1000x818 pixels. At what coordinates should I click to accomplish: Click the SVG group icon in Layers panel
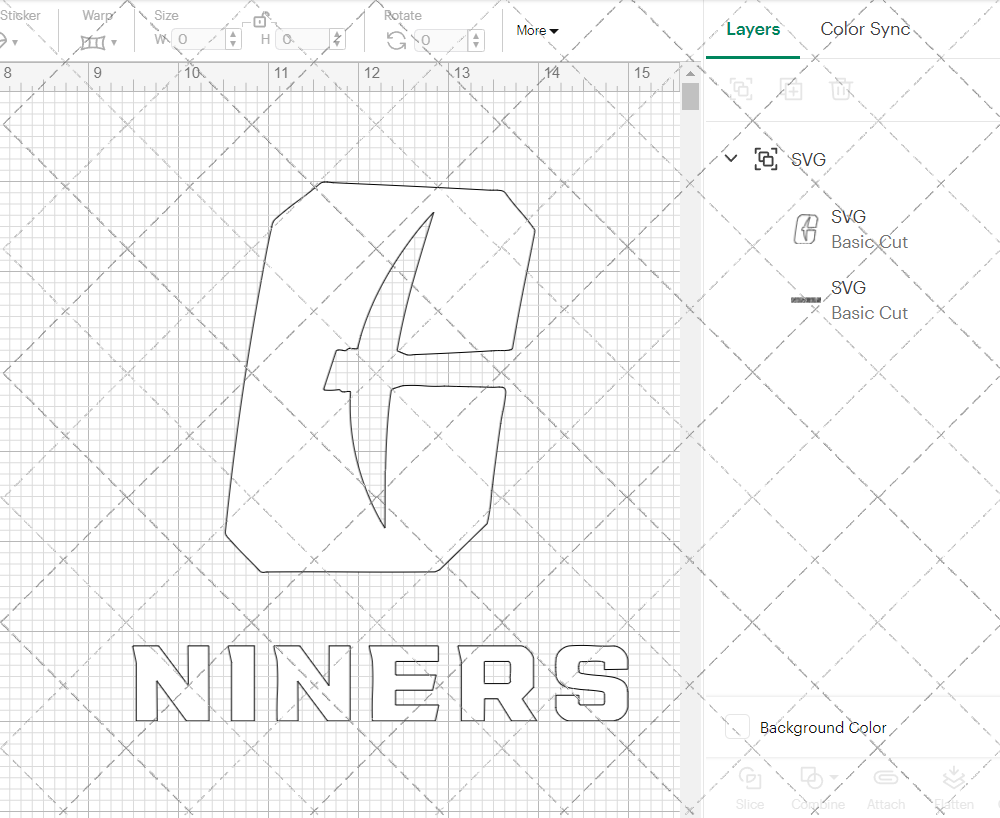[x=766, y=159]
